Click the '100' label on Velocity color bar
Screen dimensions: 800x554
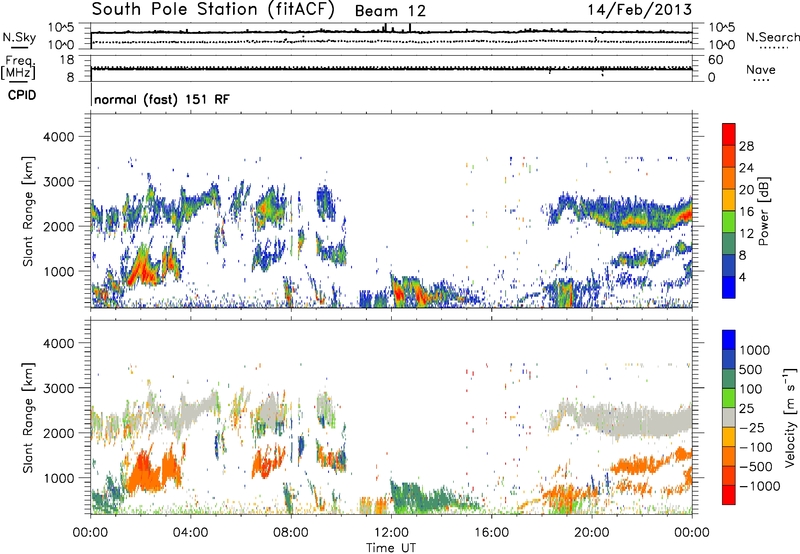pyautogui.click(x=751, y=389)
